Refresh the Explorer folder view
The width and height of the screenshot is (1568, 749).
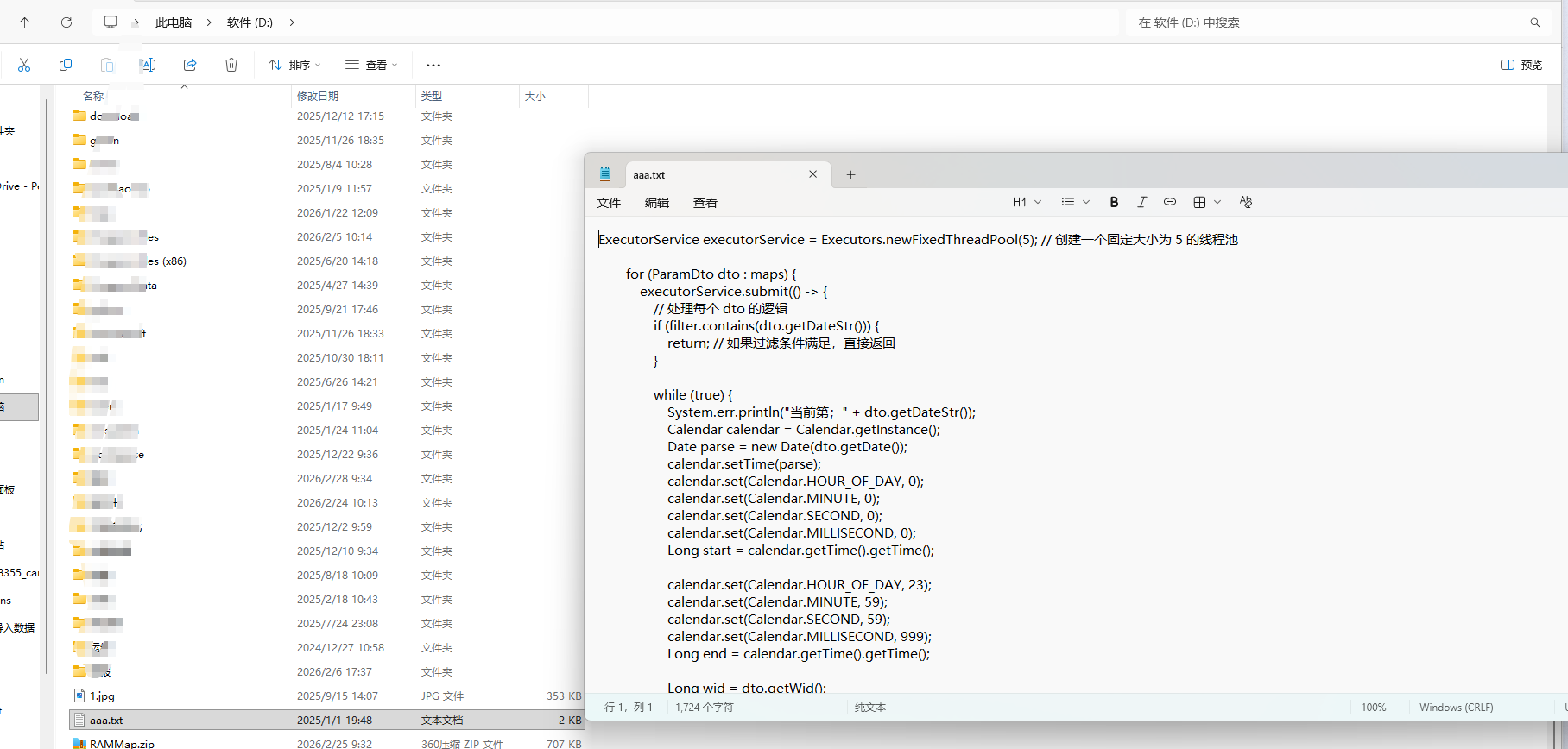pyautogui.click(x=66, y=22)
